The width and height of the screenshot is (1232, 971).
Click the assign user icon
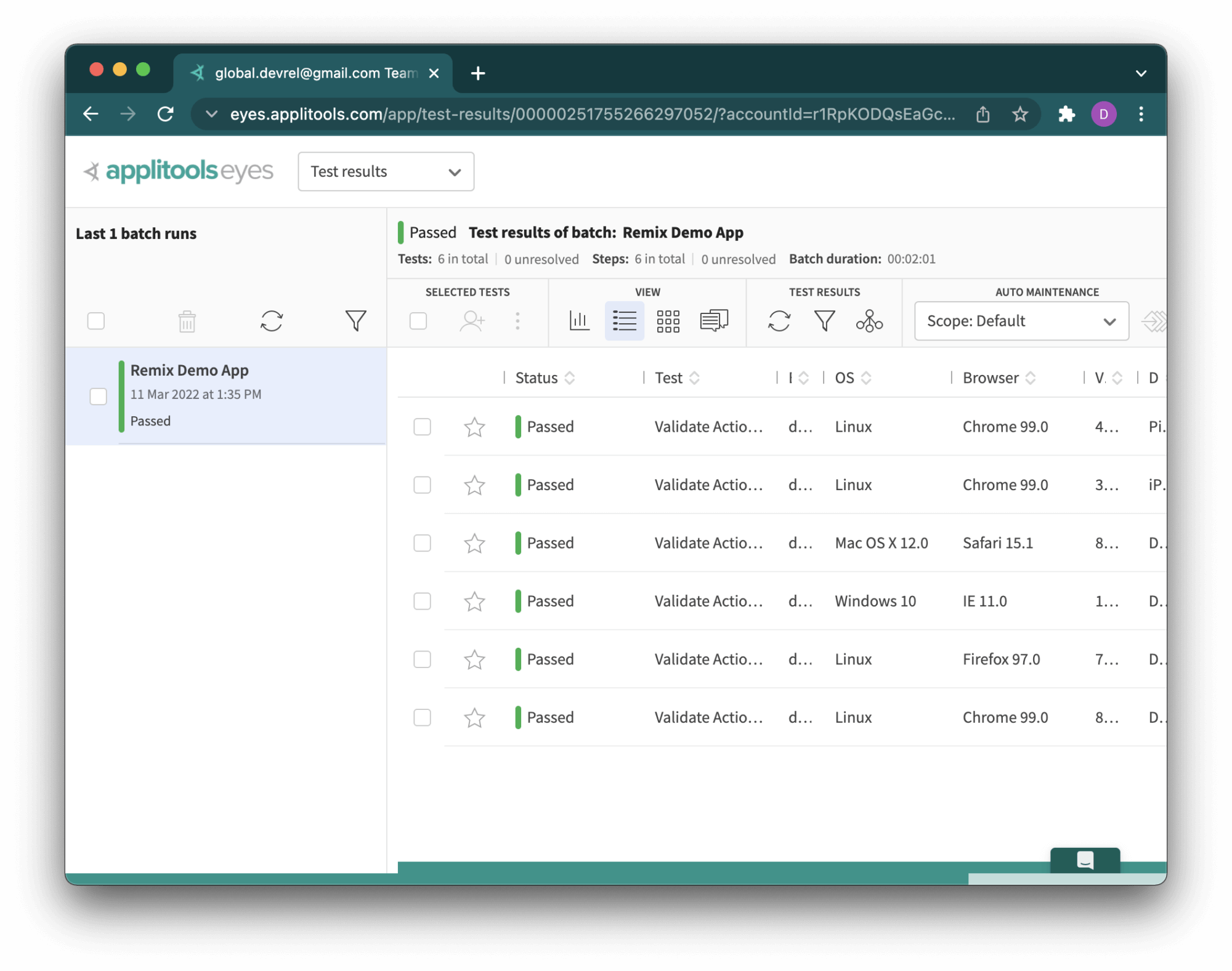(472, 321)
